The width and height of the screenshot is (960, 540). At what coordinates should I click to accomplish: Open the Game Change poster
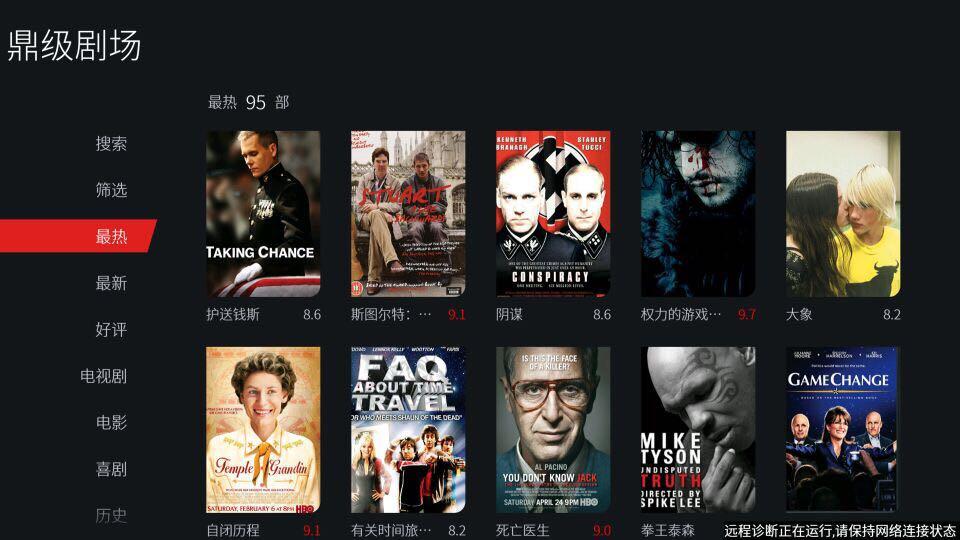click(843, 430)
